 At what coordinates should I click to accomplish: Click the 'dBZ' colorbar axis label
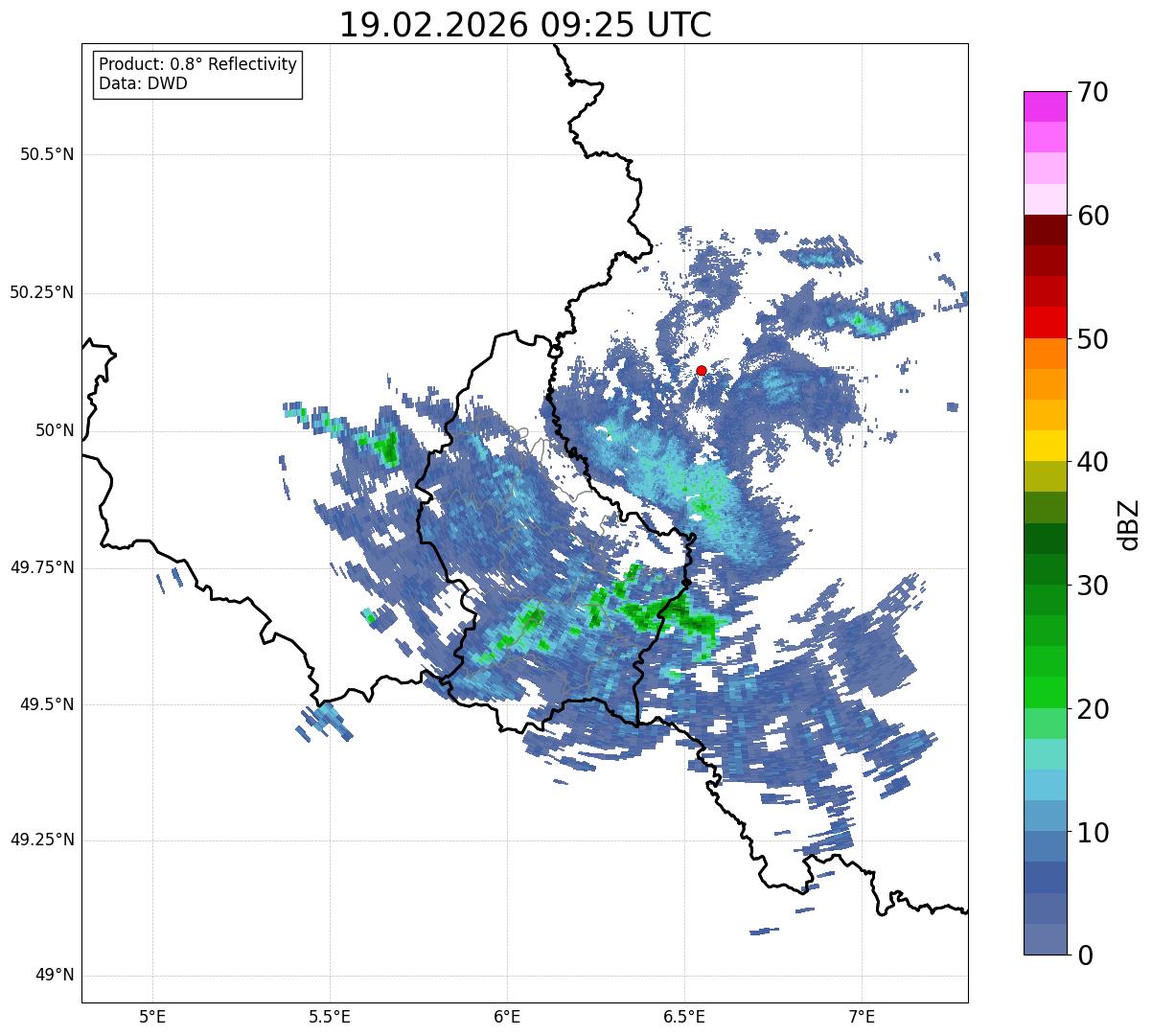pyautogui.click(x=1130, y=523)
